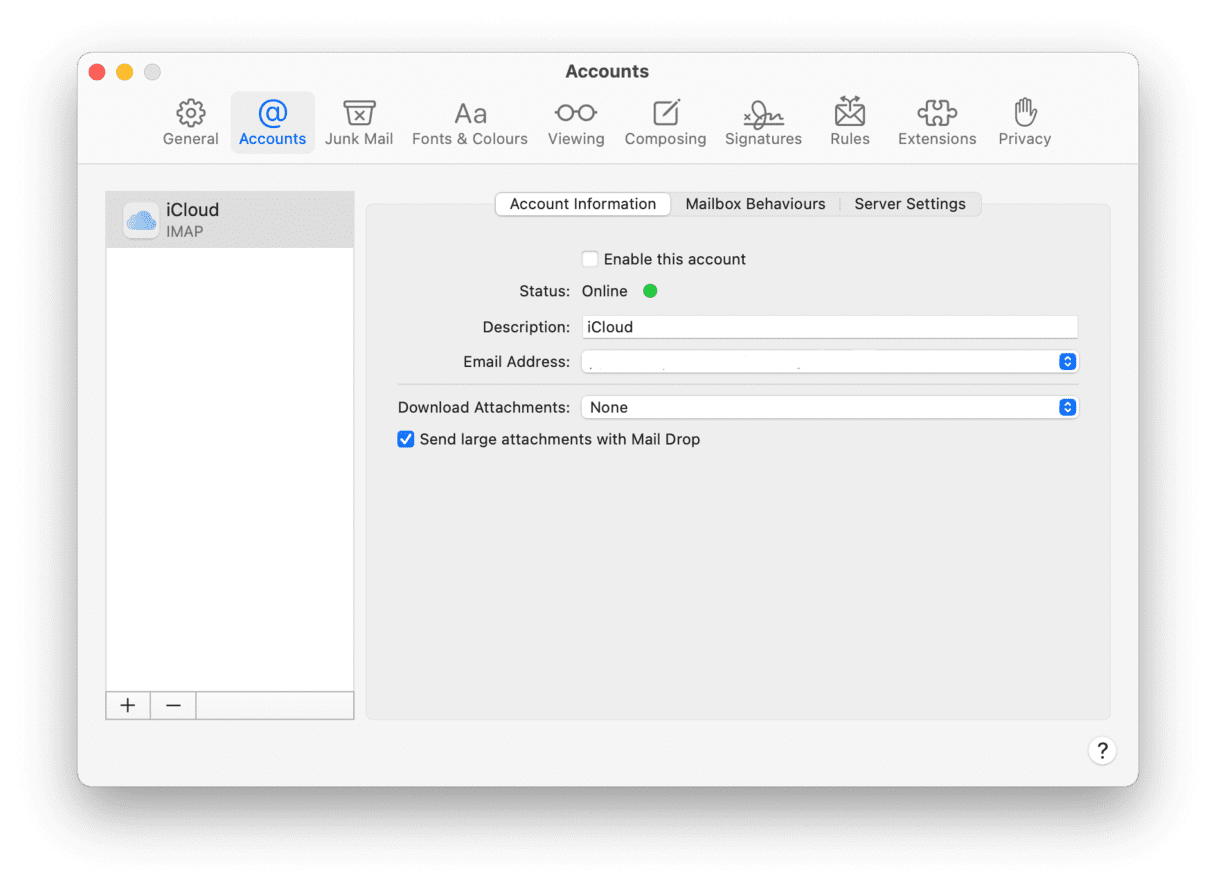Switch to the Viewing preferences pane
Viewport: 1216px width, 889px height.
(x=576, y=123)
